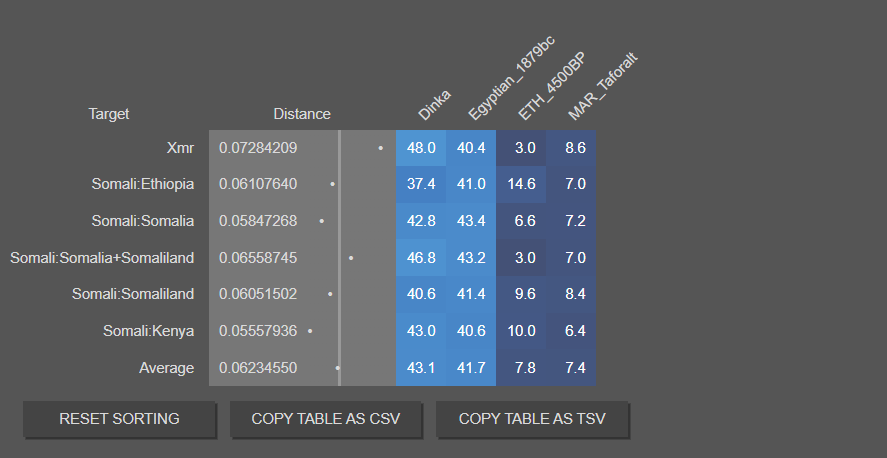Viewport: 887px width, 458px height.
Task: Click the Distance column header
Action: pyautogui.click(x=302, y=114)
